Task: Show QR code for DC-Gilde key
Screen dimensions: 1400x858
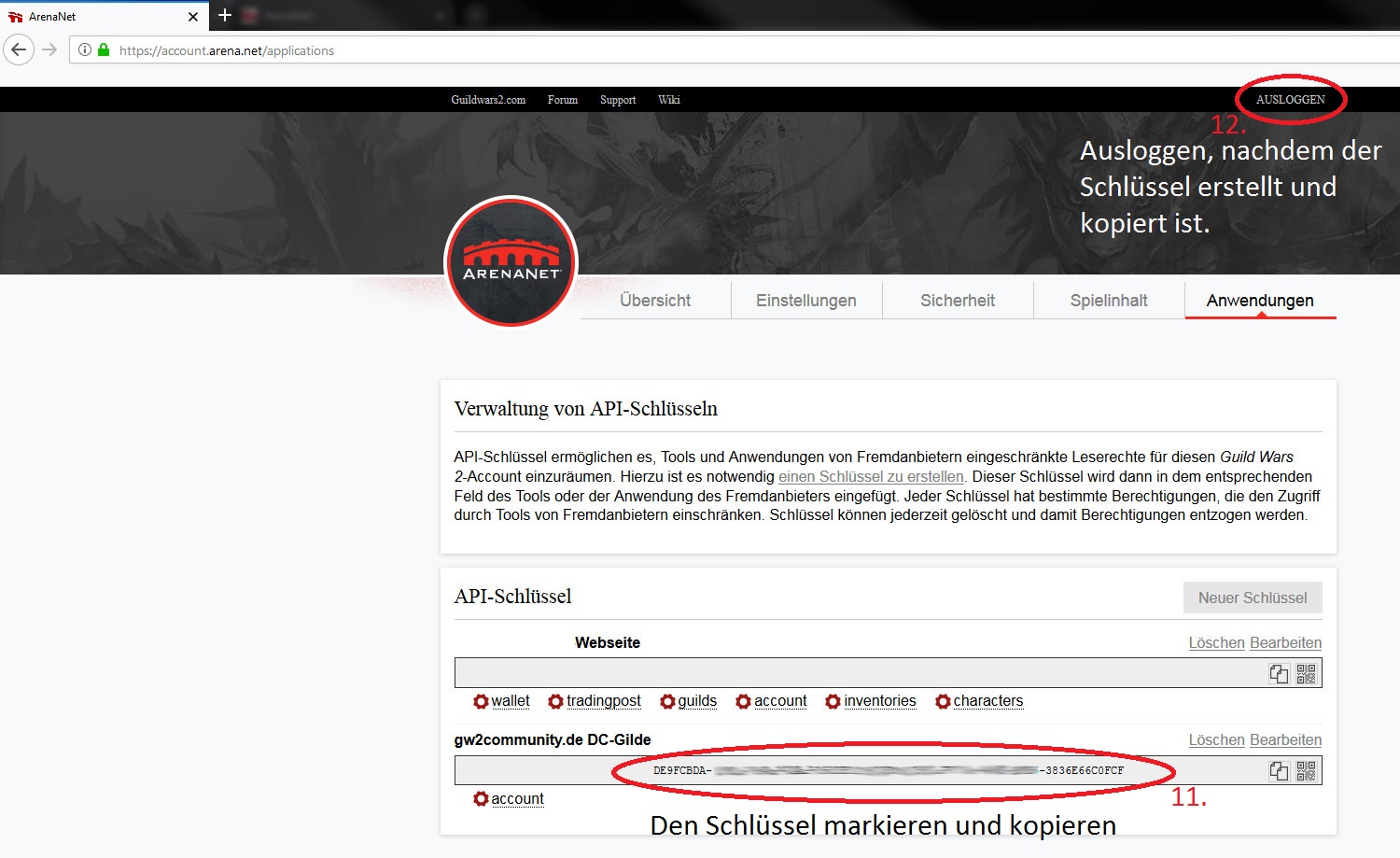Action: (1306, 771)
